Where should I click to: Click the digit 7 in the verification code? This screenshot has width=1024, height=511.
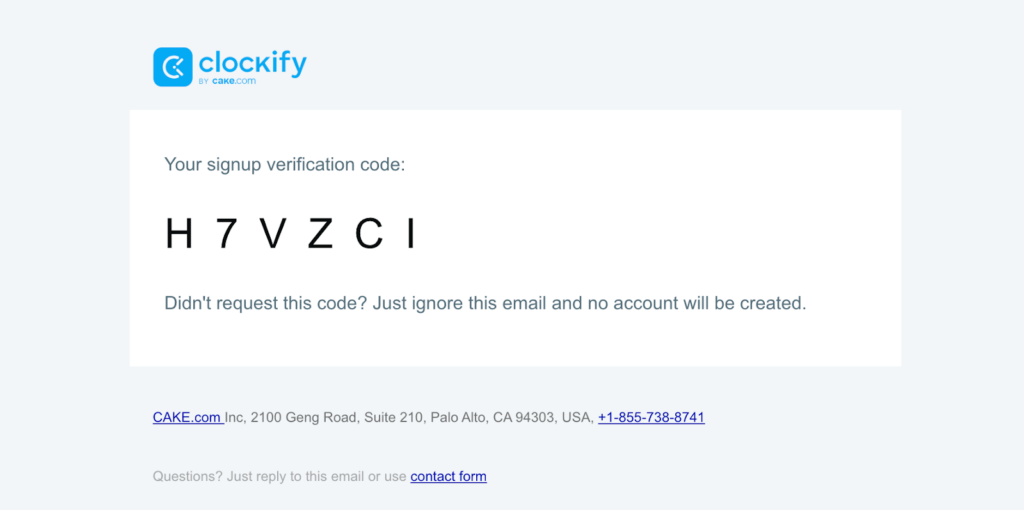tap(228, 234)
